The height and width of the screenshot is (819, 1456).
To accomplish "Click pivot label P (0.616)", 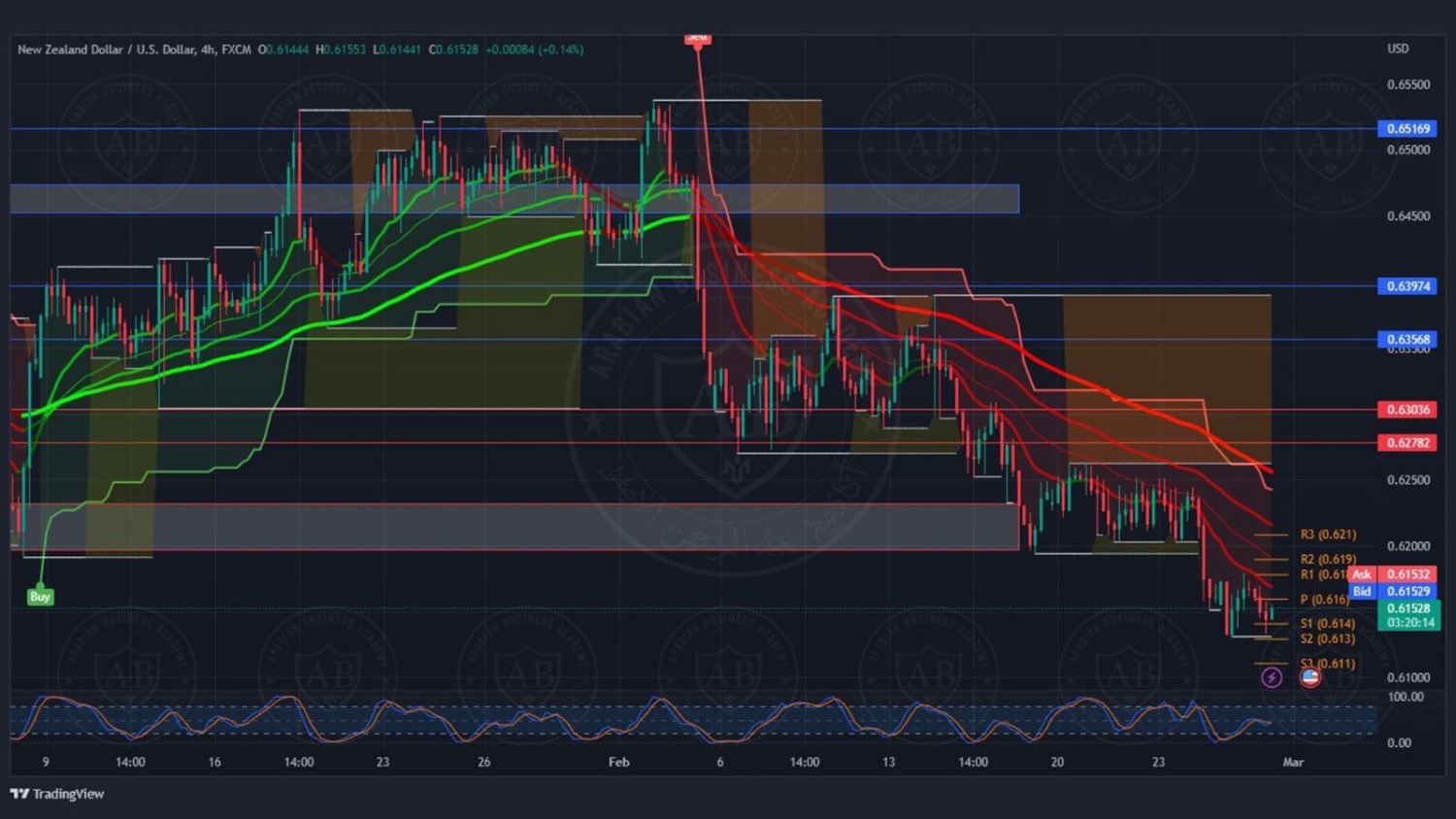I will (1324, 600).
